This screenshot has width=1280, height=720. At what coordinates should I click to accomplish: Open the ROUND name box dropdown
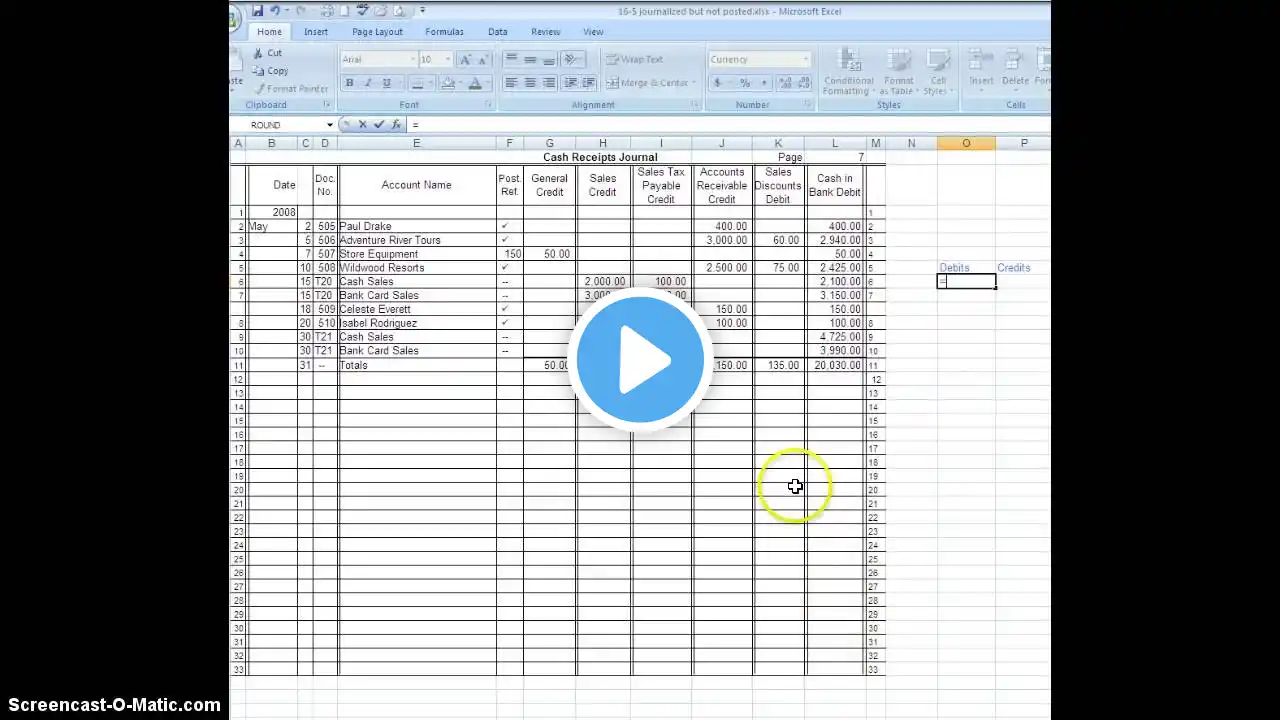click(330, 125)
